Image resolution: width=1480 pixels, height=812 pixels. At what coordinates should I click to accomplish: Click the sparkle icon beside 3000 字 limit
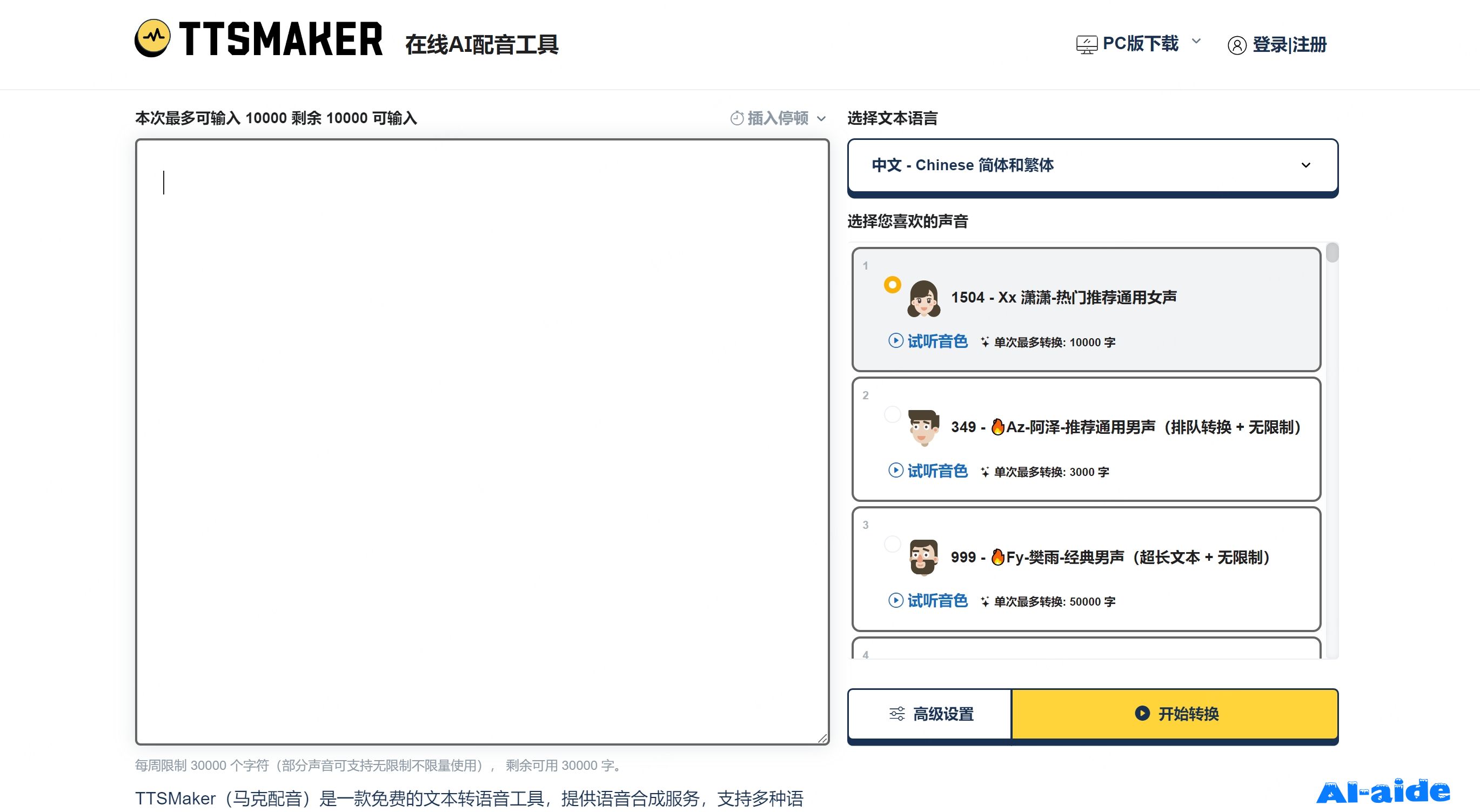pos(985,472)
